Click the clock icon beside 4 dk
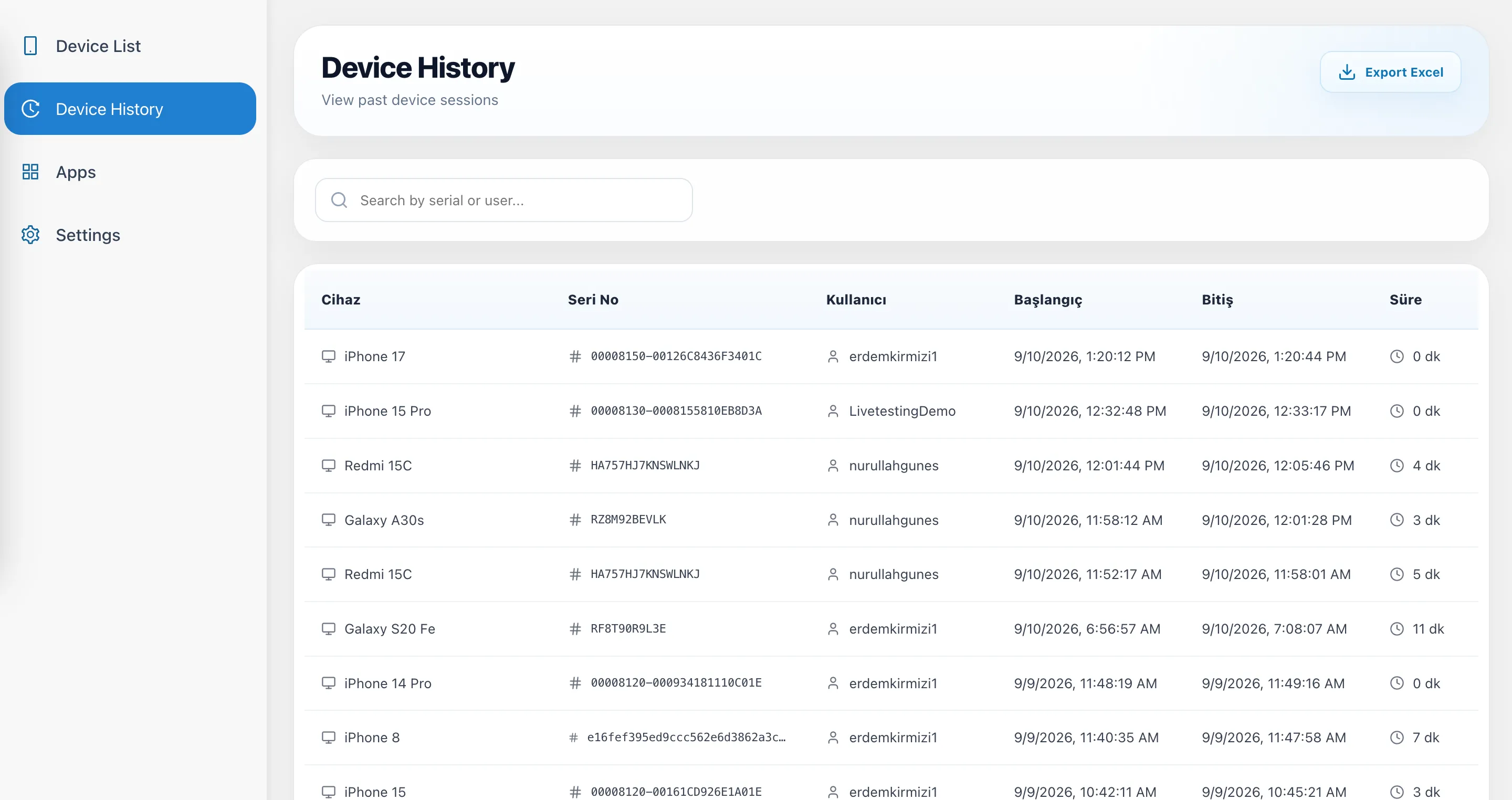Screen dimensions: 1512x800 coord(1397,466)
